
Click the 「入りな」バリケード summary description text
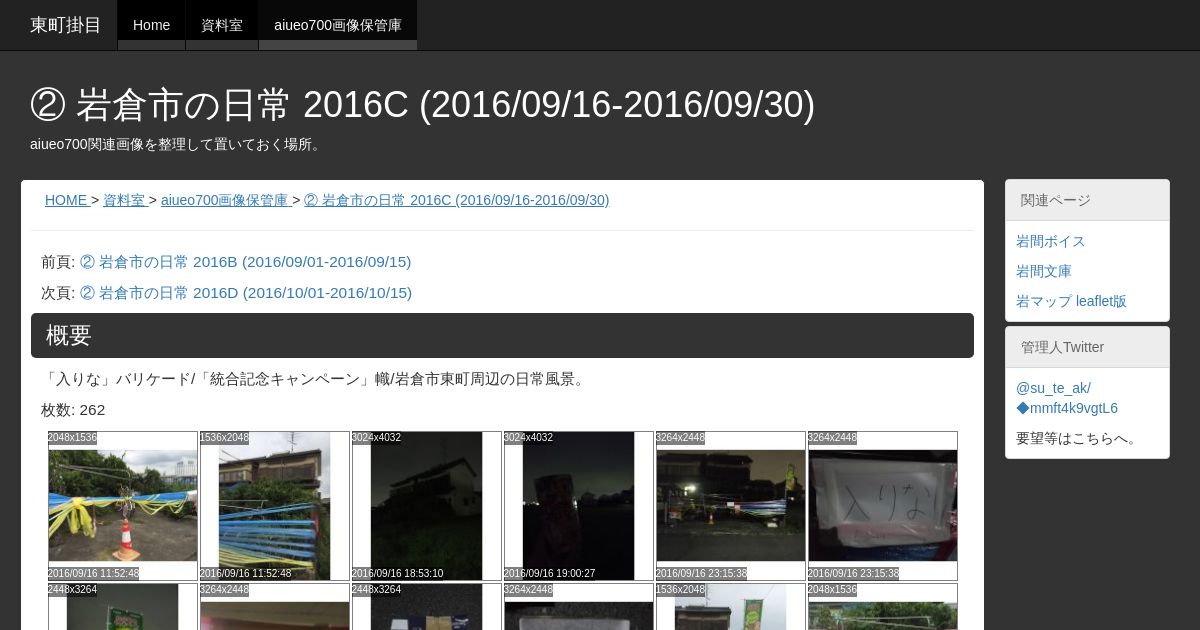316,379
